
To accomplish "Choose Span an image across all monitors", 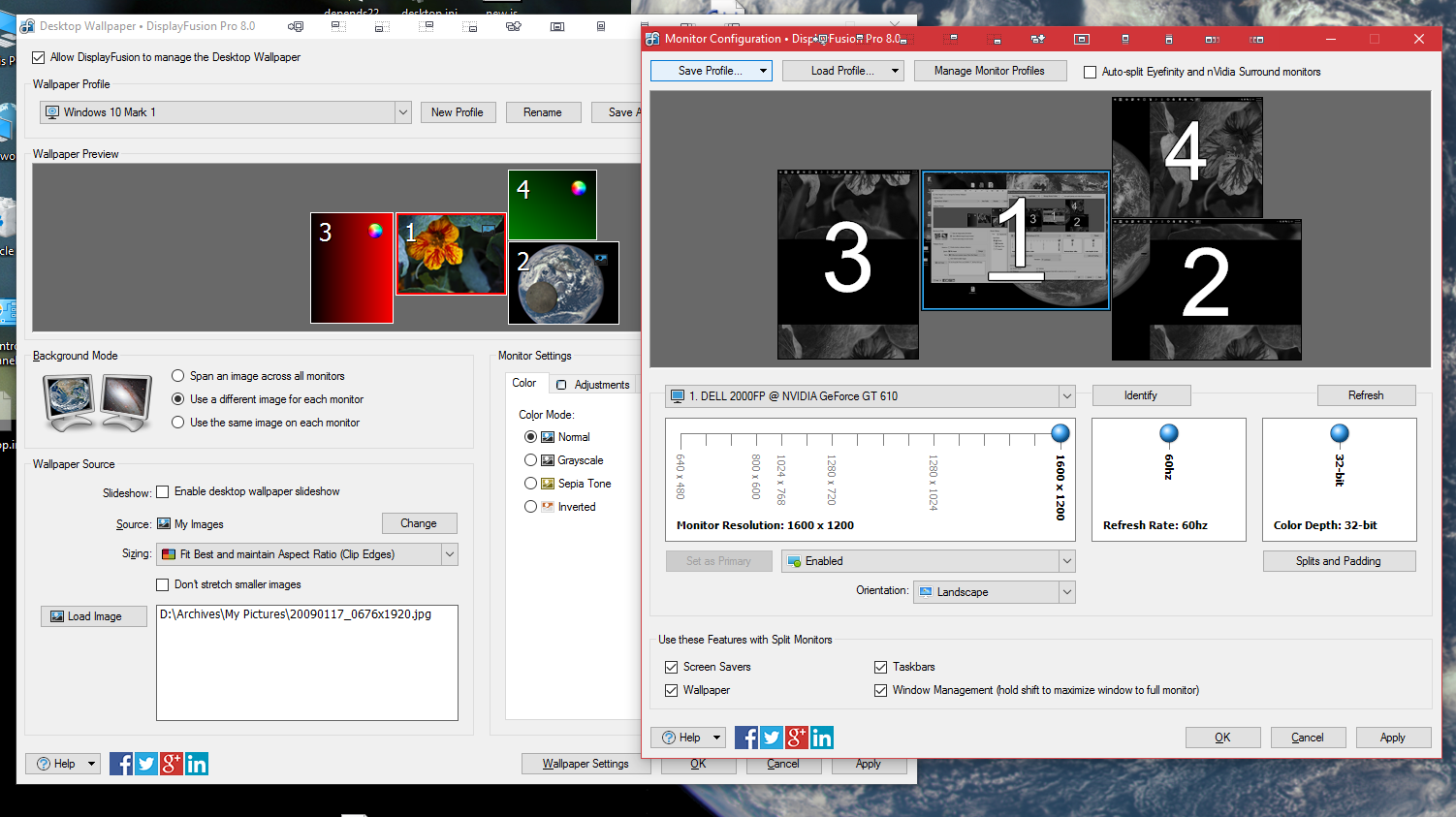I will [178, 376].
